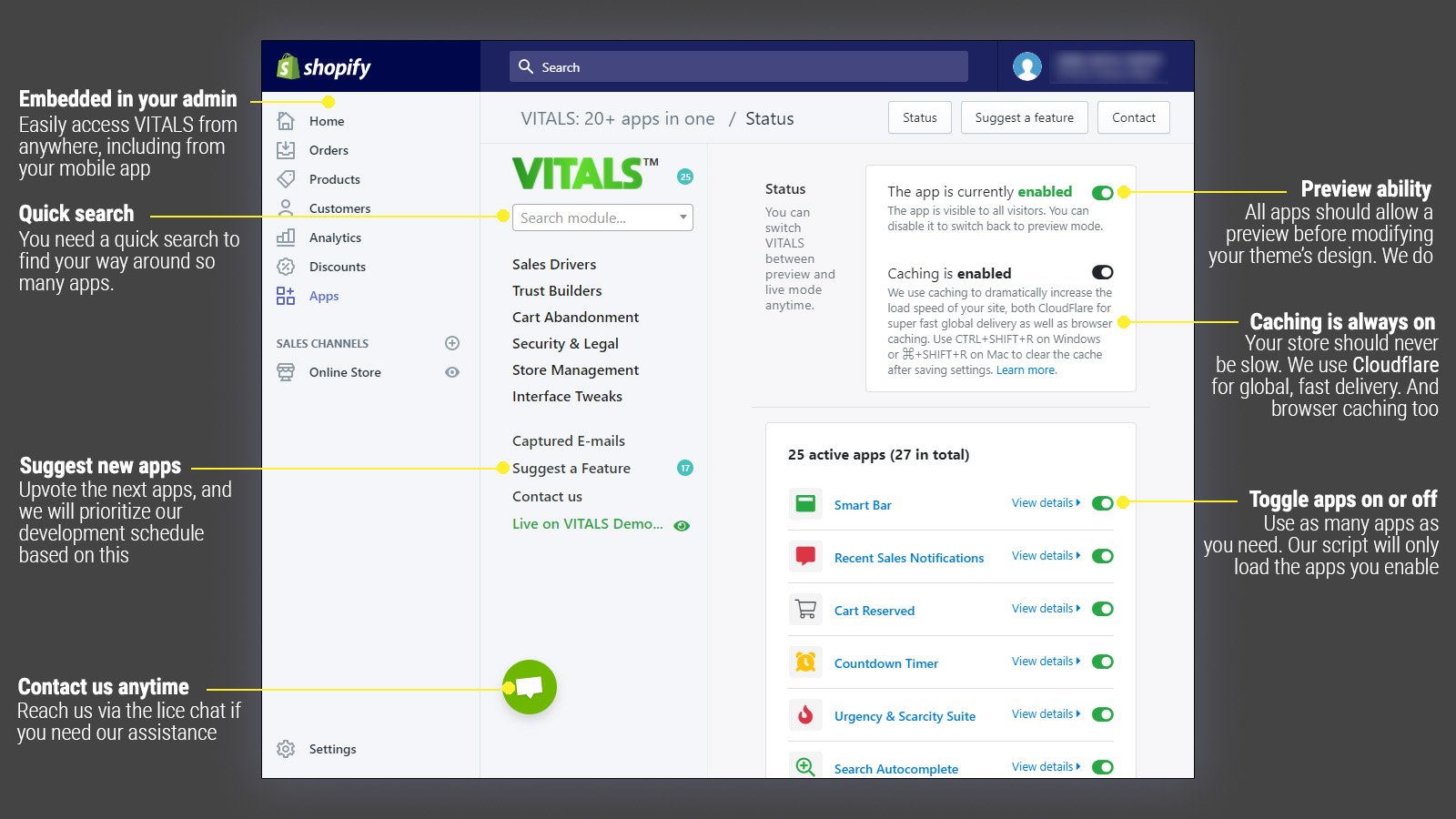Click the Shopify logo
The image size is (1456, 819).
tap(324, 66)
